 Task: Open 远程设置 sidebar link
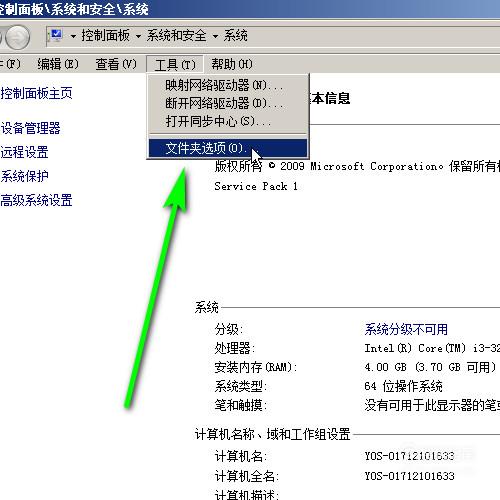pyautogui.click(x=24, y=152)
